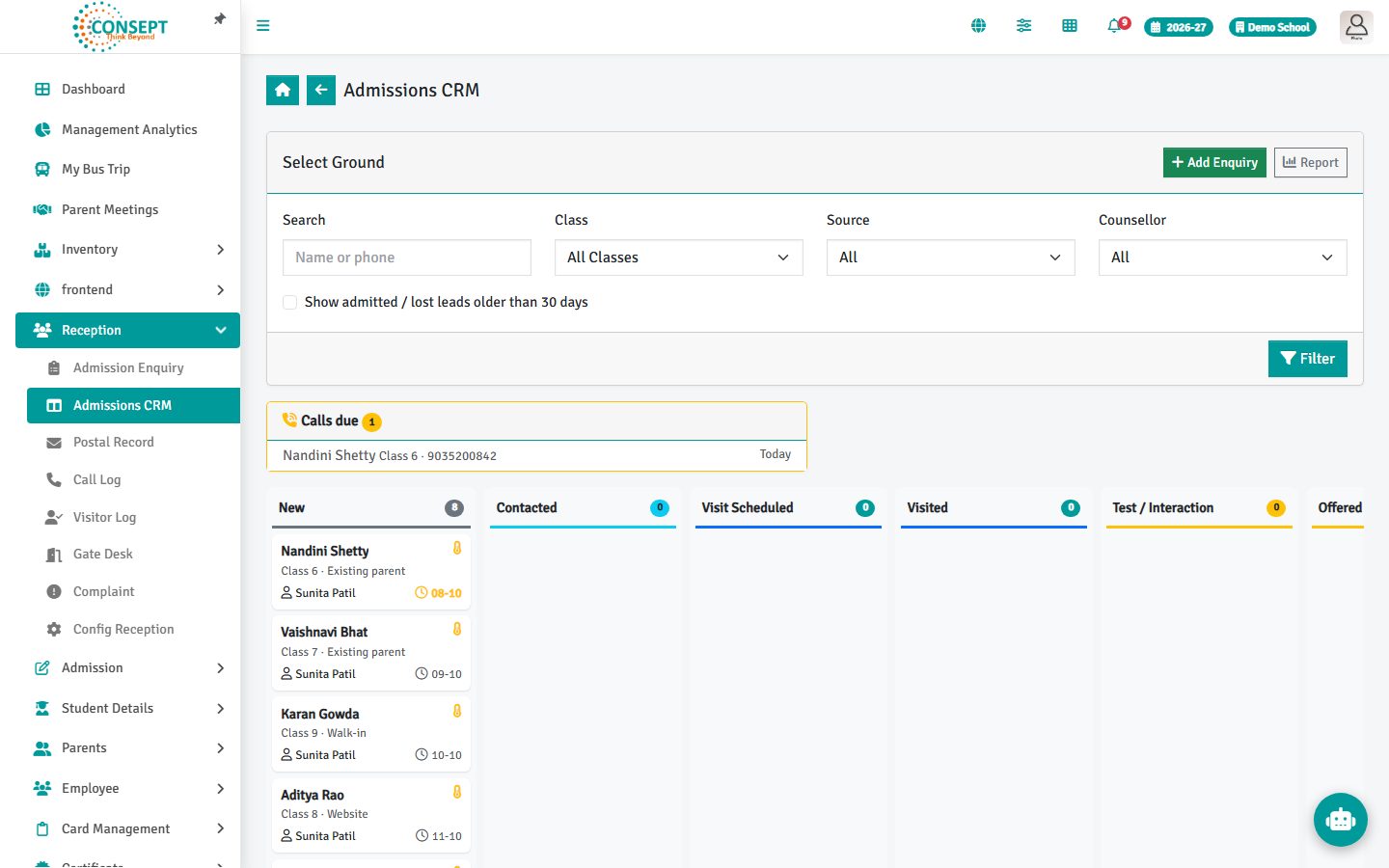Viewport: 1389px width, 868px height.
Task: Click temperature icon on Aditya Rao card
Action: [x=457, y=792]
